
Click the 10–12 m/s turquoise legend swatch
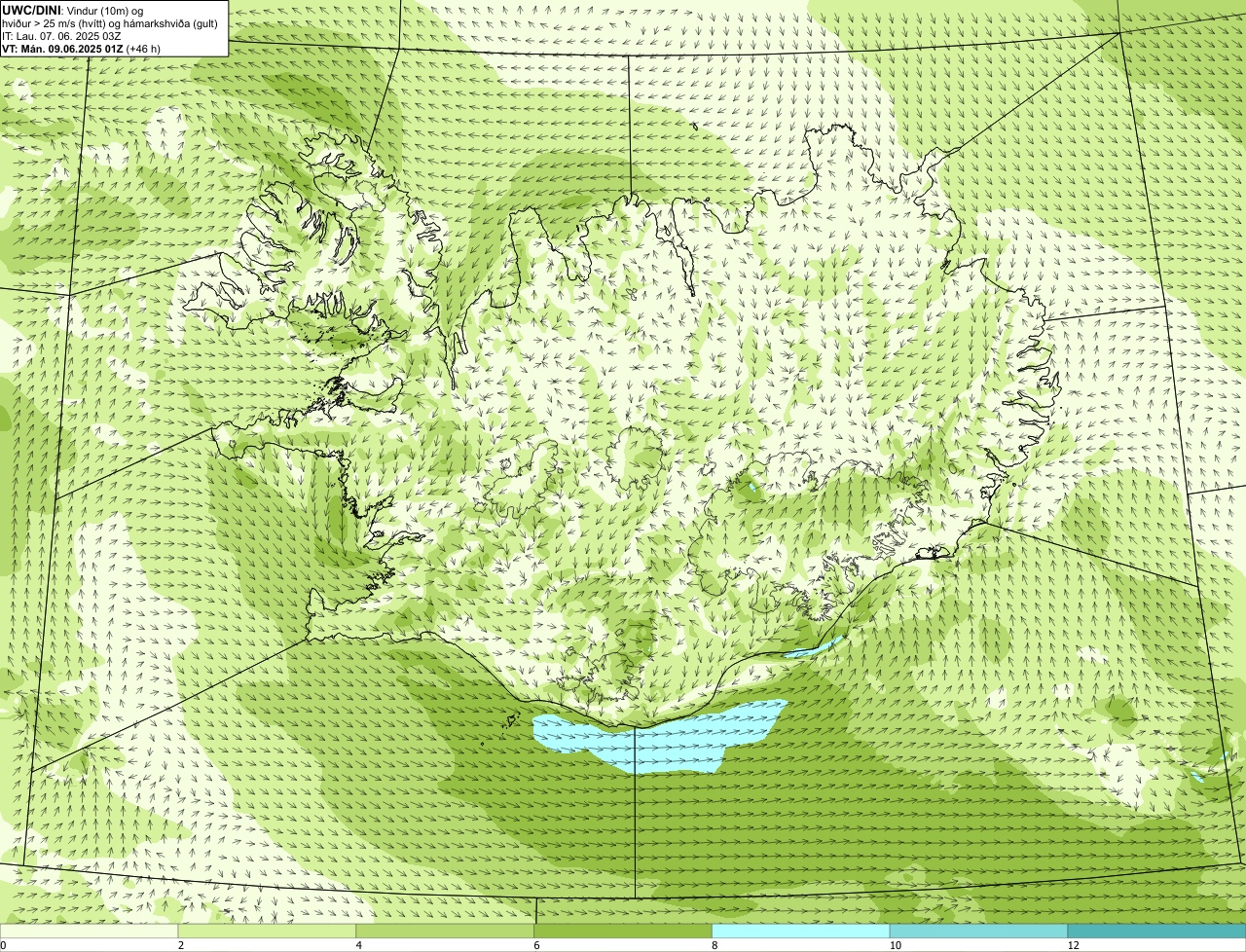[x=978, y=931]
